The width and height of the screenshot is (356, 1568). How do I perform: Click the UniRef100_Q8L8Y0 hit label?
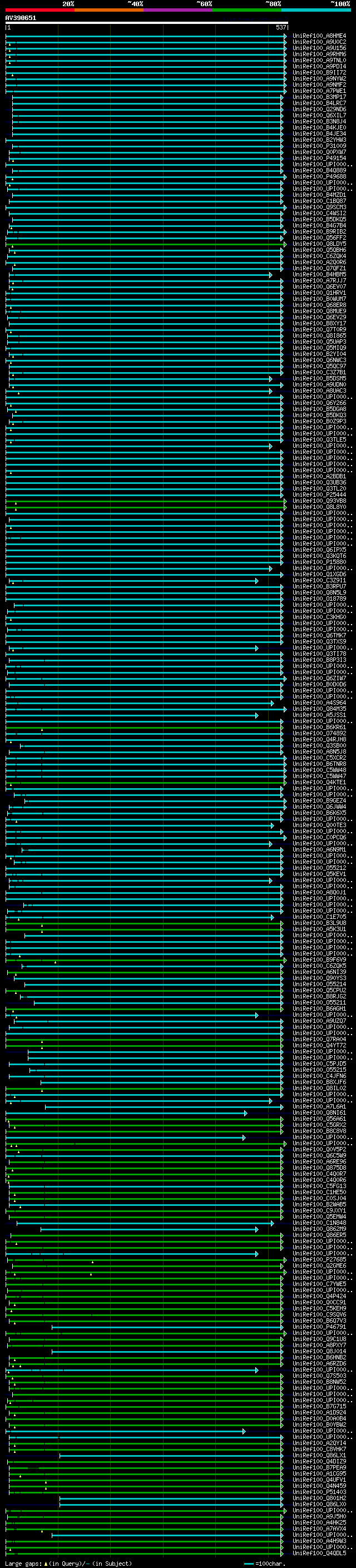click(319, 507)
